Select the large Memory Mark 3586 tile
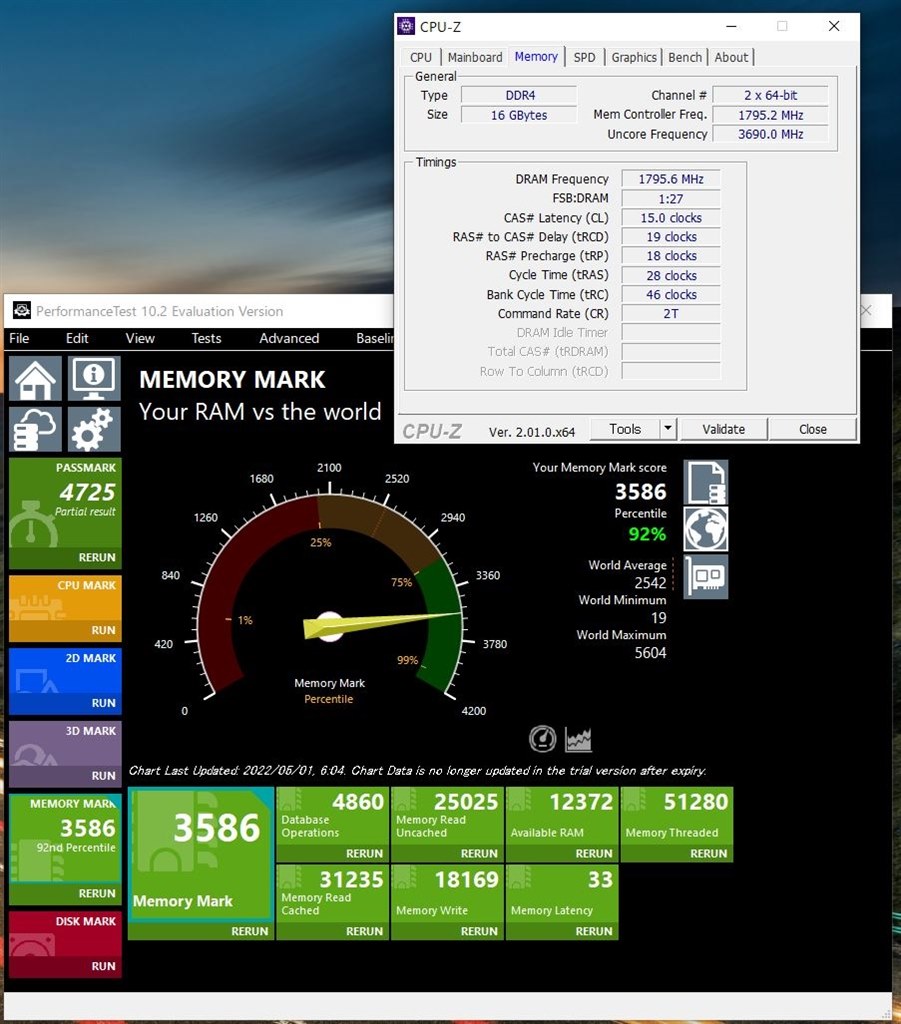 pos(200,855)
